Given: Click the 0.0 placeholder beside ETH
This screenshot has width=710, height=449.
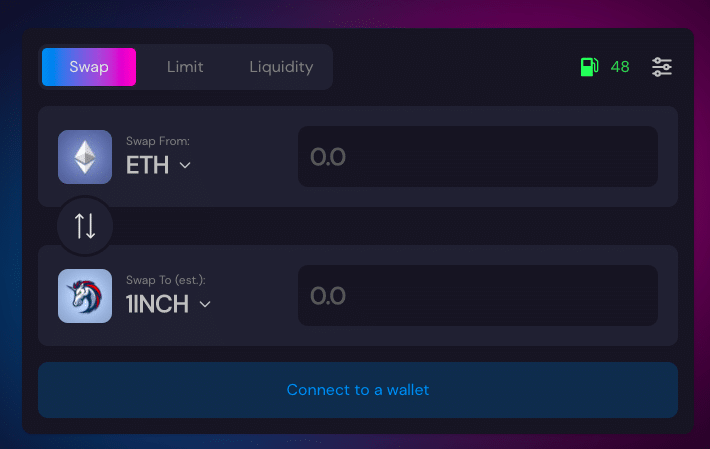Looking at the screenshot, I should point(328,157).
